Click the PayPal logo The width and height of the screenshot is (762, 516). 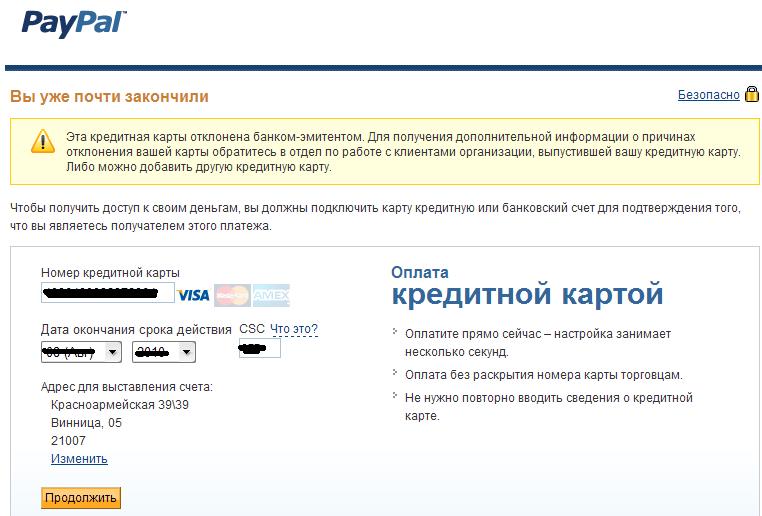tap(74, 23)
